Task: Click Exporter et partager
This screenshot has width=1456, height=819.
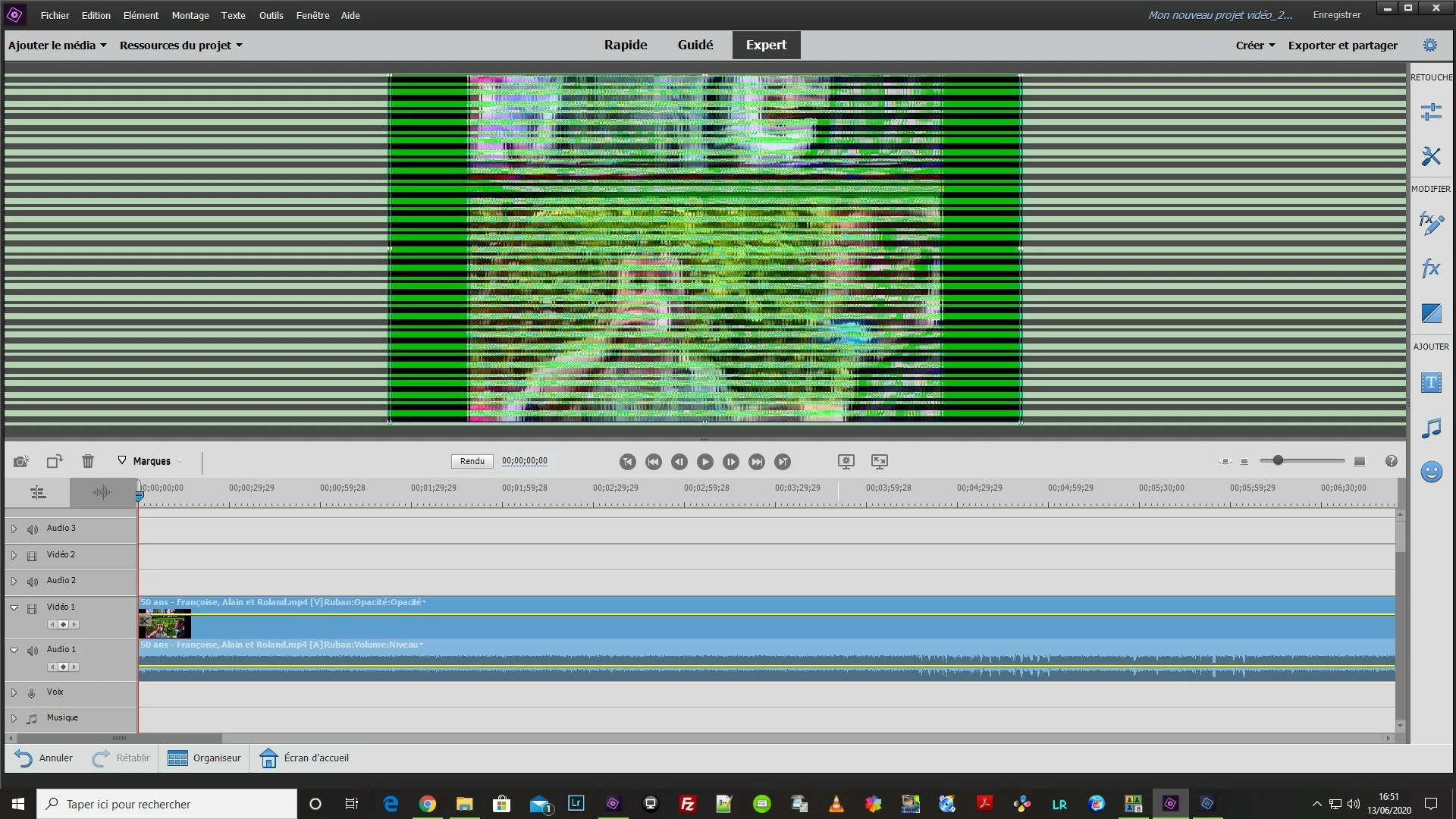Action: point(1342,45)
